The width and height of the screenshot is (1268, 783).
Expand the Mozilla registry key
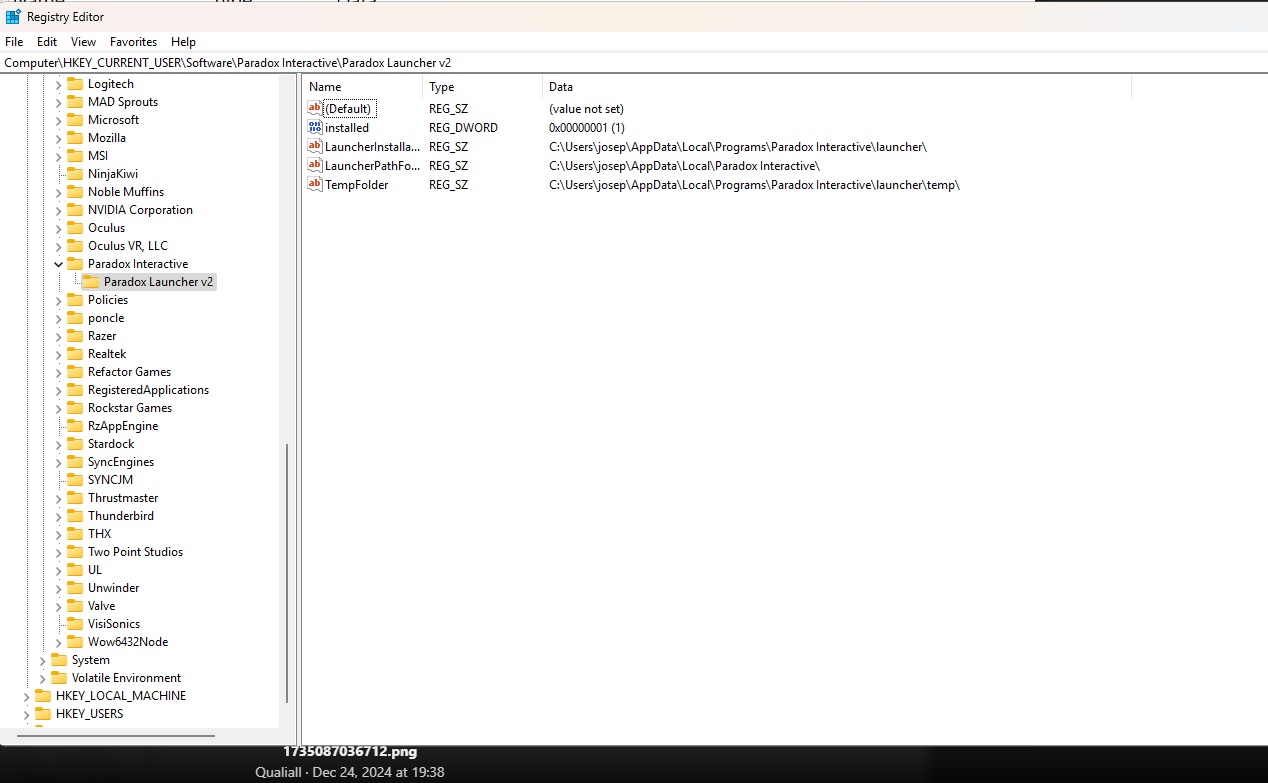pos(58,138)
